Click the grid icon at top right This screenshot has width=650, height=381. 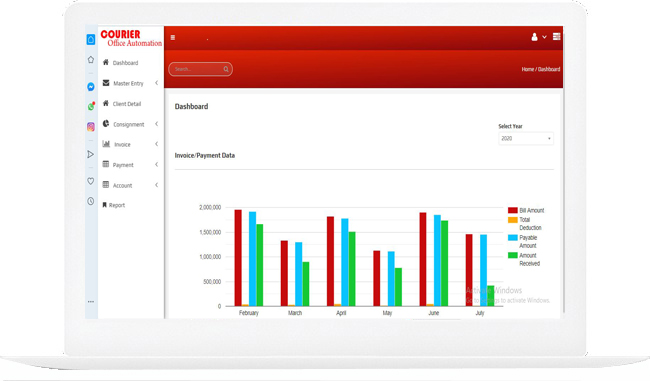[556, 36]
